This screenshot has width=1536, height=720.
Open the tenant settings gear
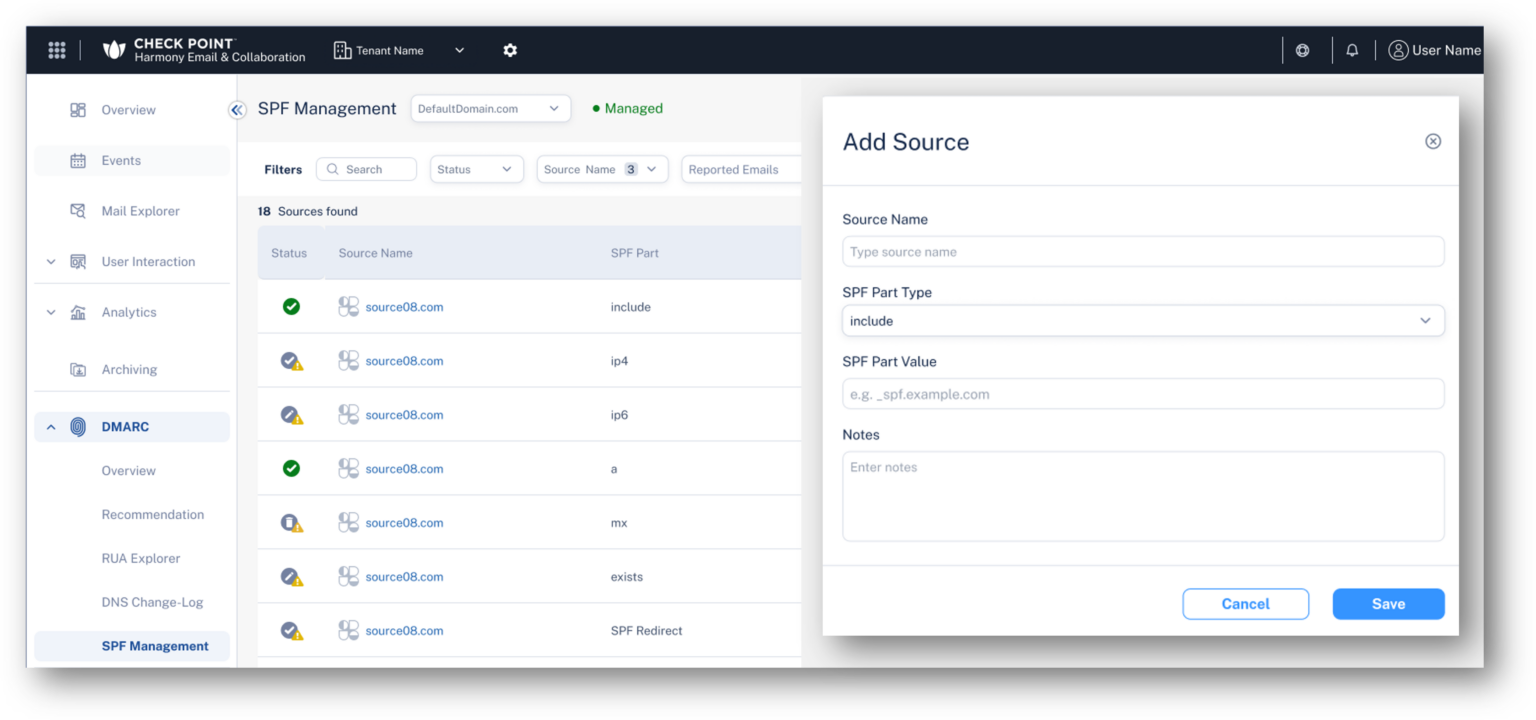point(510,50)
